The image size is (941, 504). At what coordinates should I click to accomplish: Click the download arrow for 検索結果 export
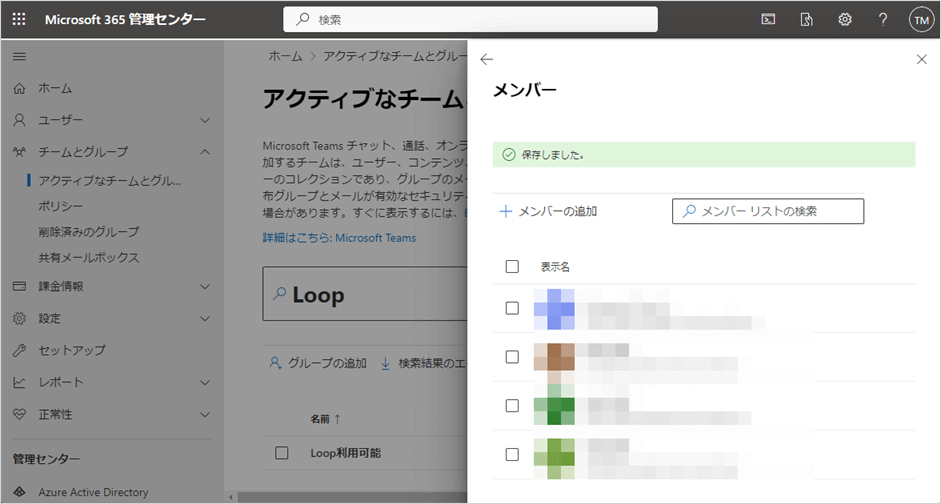(x=385, y=363)
